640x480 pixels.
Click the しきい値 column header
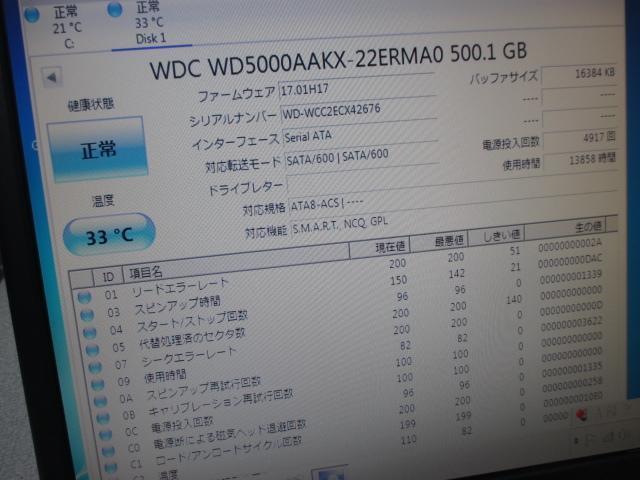[x=496, y=235]
